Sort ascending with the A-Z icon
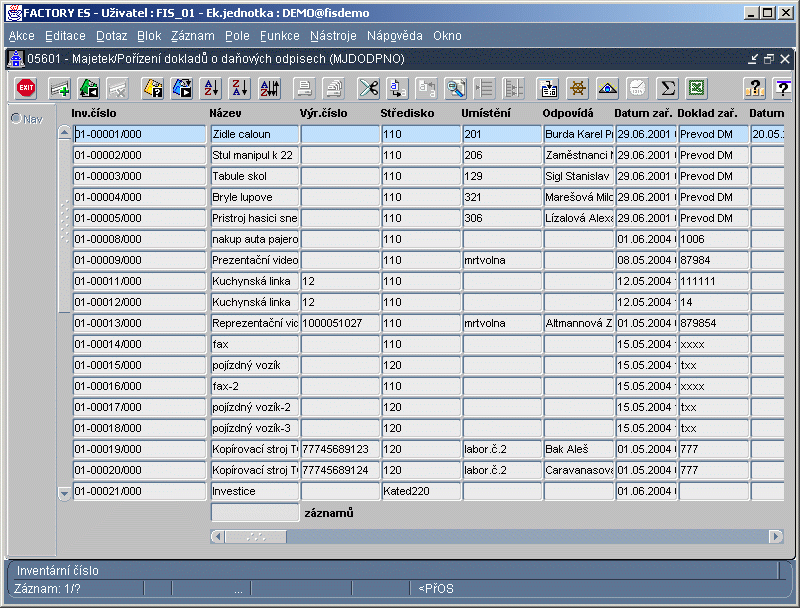This screenshot has height=608, width=800. click(x=211, y=88)
